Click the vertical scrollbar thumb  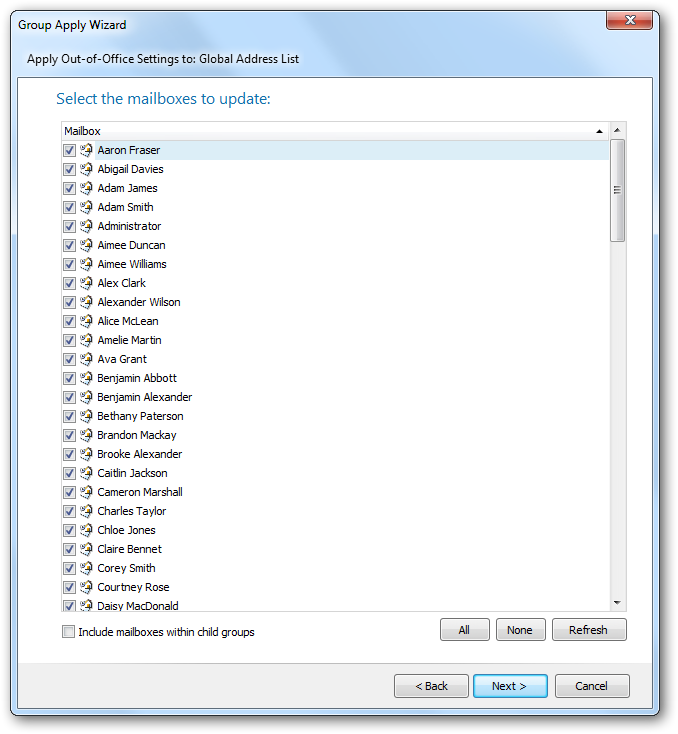pyautogui.click(x=617, y=190)
